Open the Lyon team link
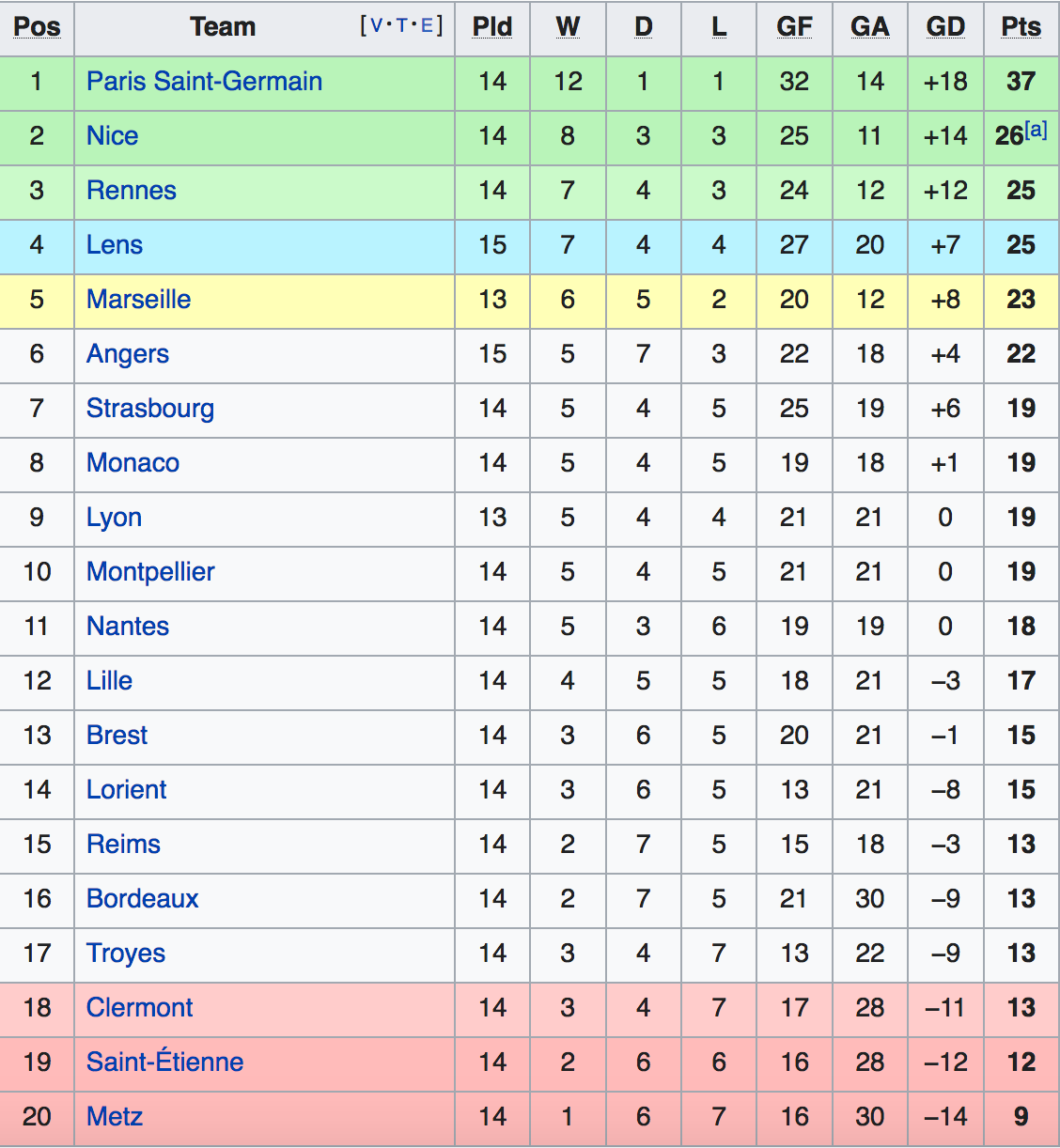The image size is (1060, 1148). click(114, 518)
